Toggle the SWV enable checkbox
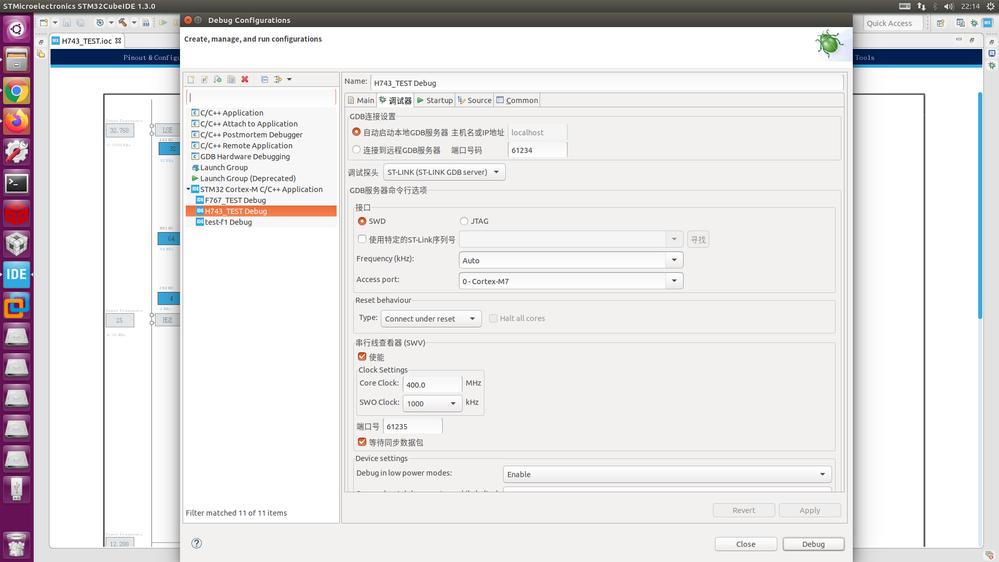The height and width of the screenshot is (562, 999). tap(362, 357)
